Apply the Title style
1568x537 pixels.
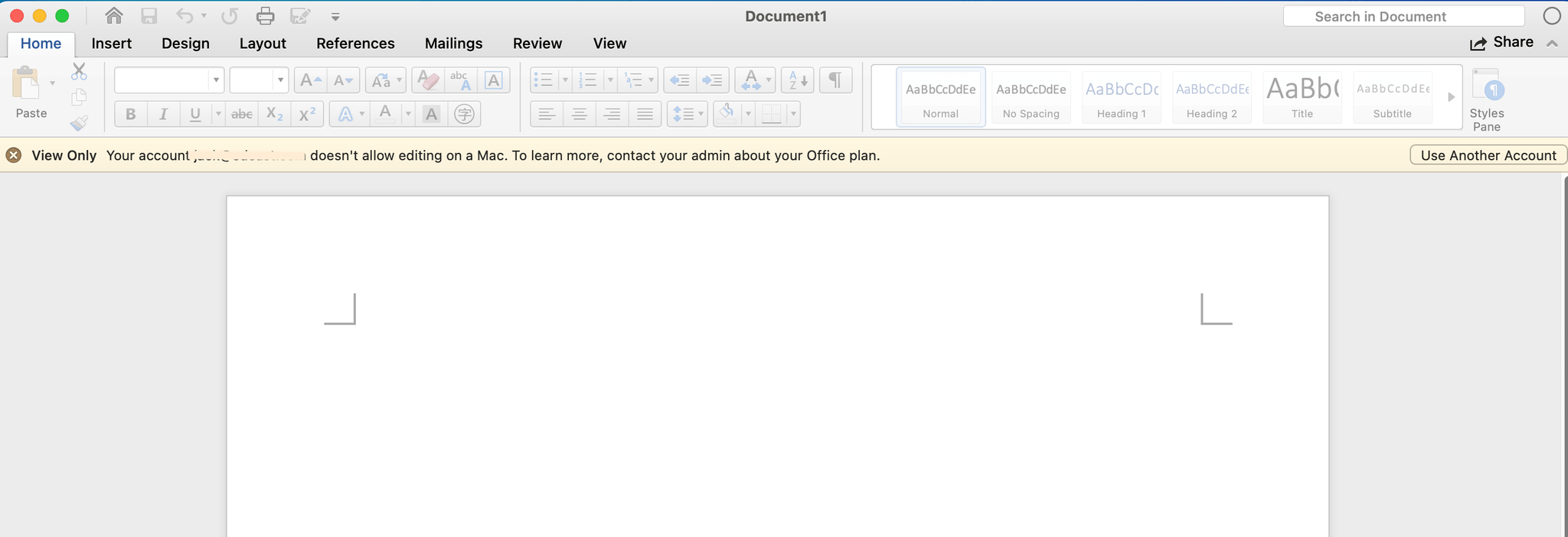tap(1302, 97)
